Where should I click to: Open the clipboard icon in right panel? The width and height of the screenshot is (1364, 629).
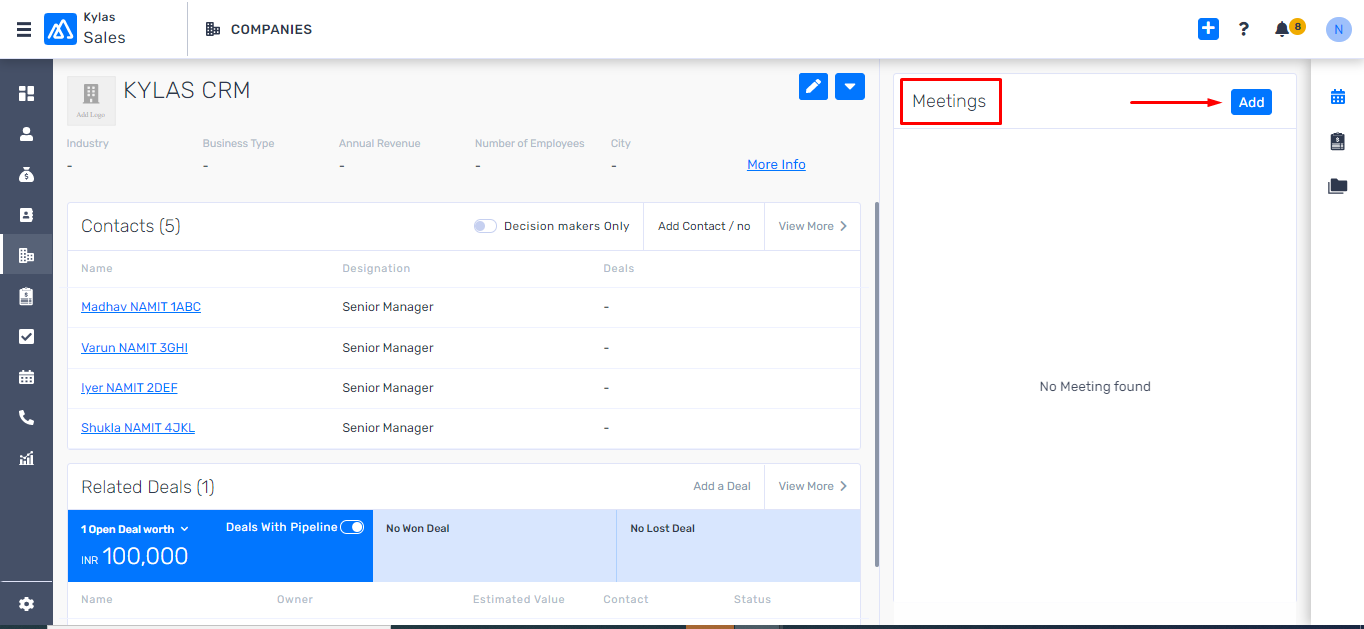[1337, 141]
